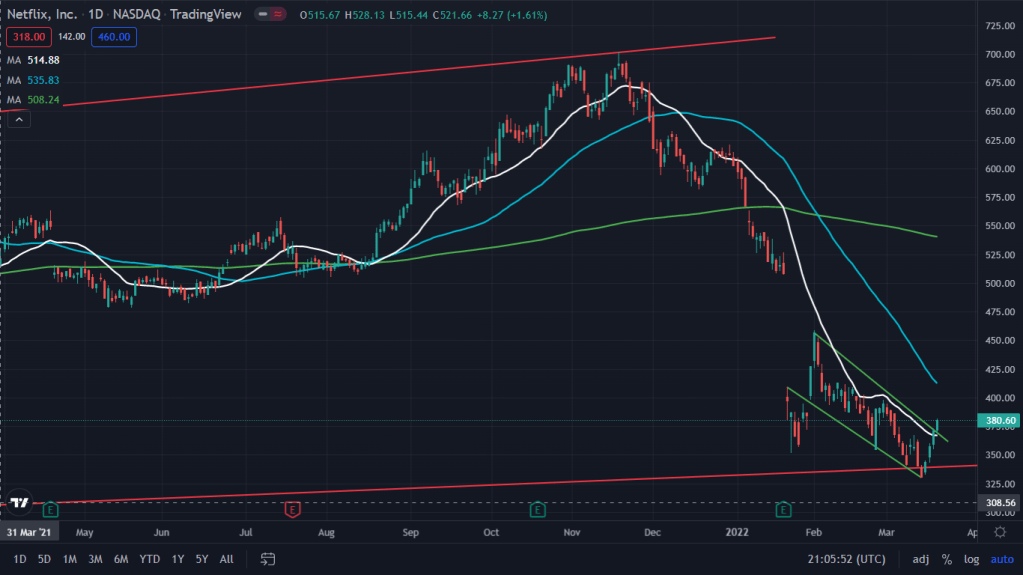Click the red earnings marker near August
The image size is (1023, 575).
(291, 510)
